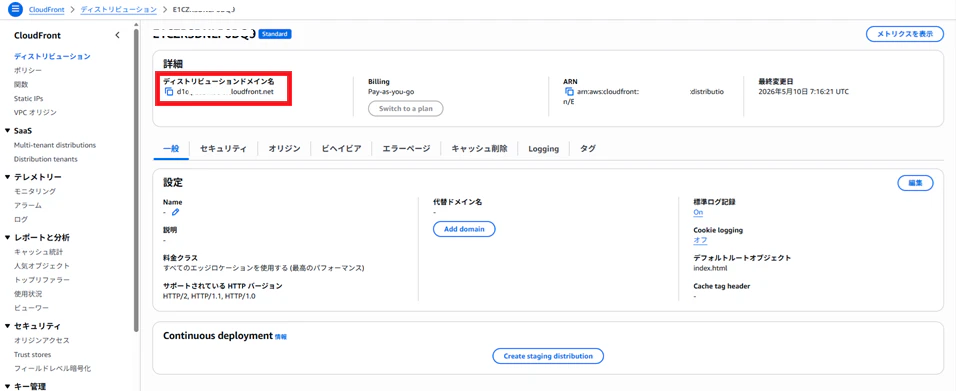Collapse the キー管理 sidebar section
Screen dimensions: 956x391
coord(7,386)
